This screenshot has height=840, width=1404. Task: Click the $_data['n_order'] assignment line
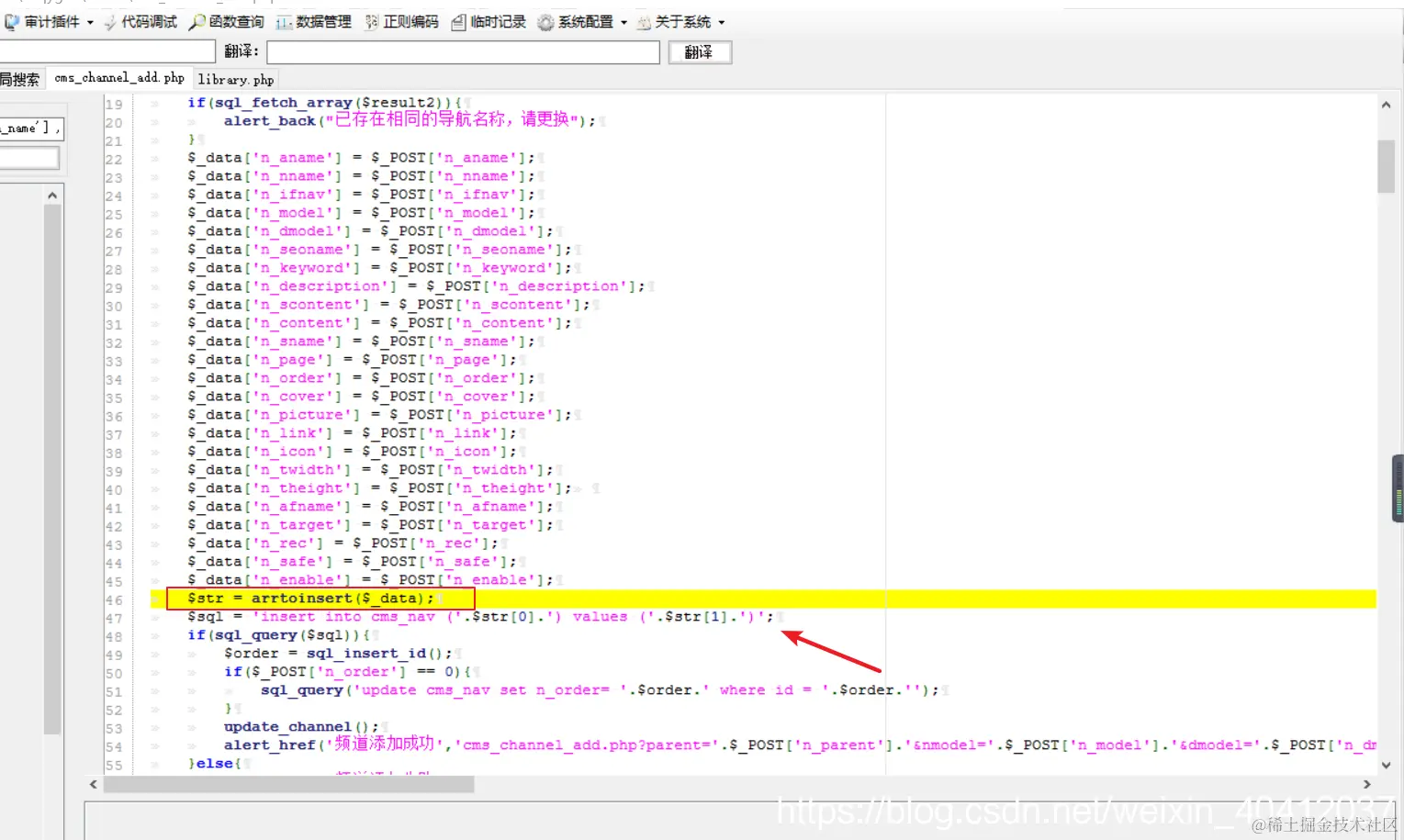point(361,378)
